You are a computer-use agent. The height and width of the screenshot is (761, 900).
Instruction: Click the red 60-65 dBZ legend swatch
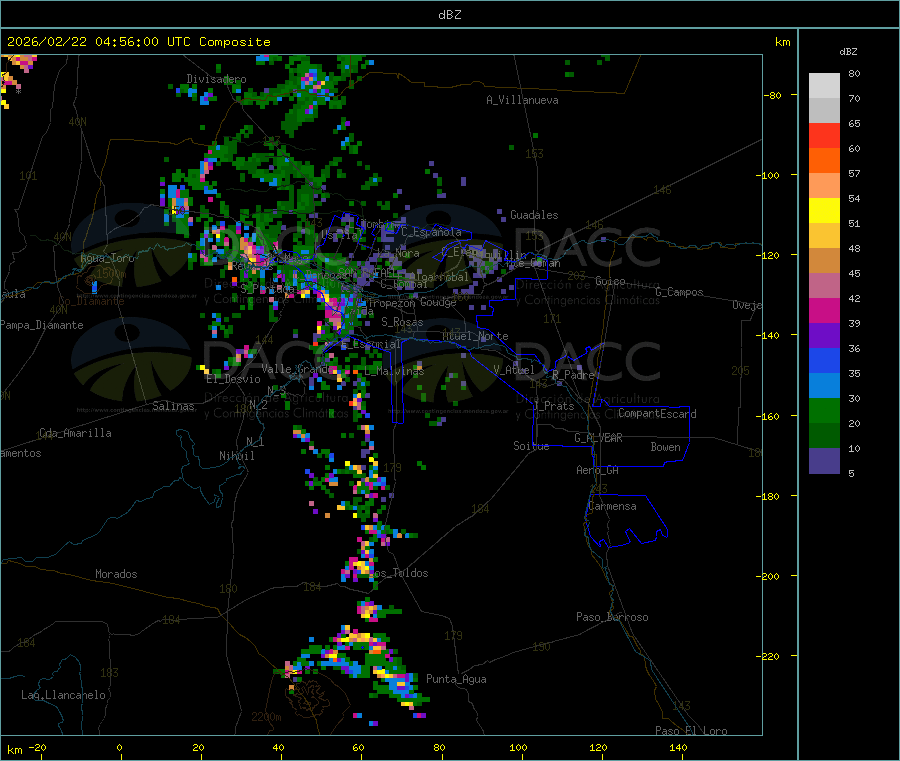coord(824,135)
